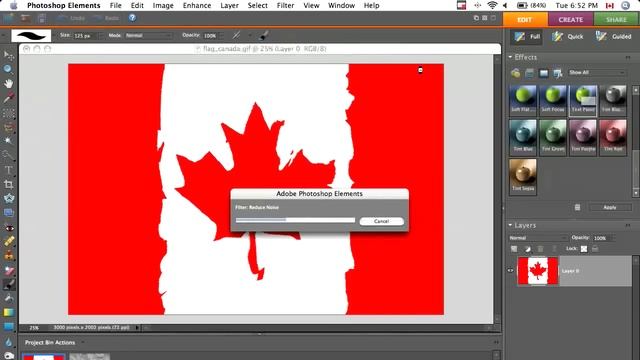Open the brush Mode dropdown
Screen dimensions: 640x360
tap(148, 36)
